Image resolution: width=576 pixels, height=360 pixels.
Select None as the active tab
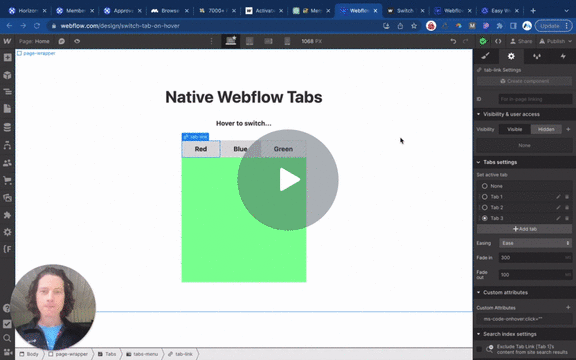(485, 186)
